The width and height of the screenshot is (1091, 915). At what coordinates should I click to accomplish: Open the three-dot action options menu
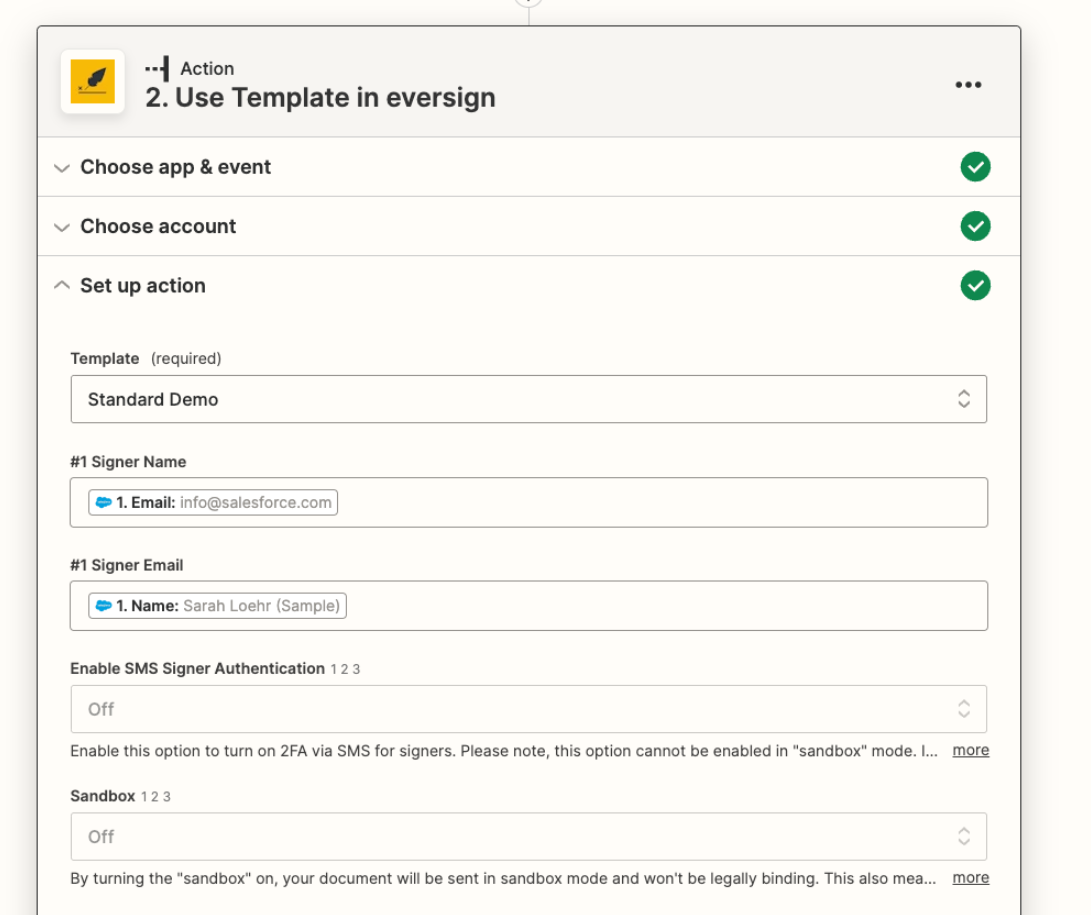(968, 85)
